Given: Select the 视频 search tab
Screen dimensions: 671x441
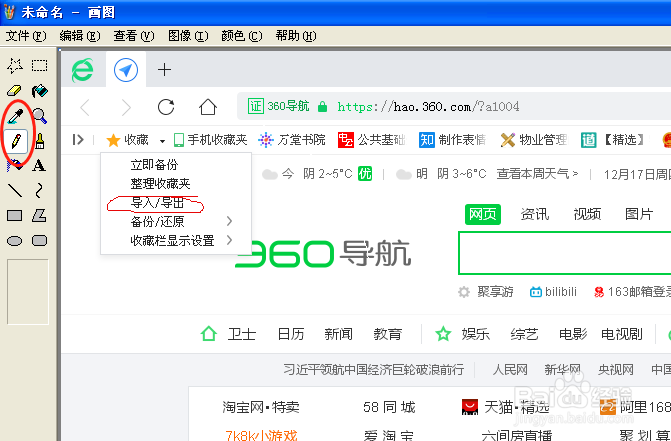Looking at the screenshot, I should [587, 214].
